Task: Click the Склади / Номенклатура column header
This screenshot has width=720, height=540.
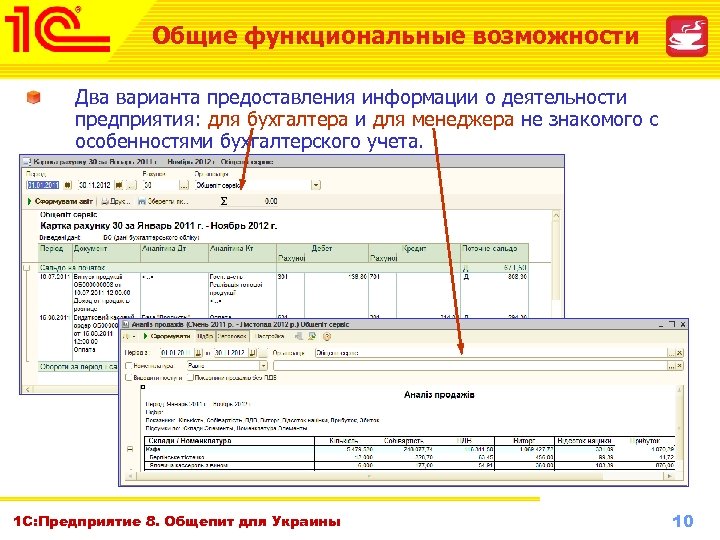Action: click(229, 441)
